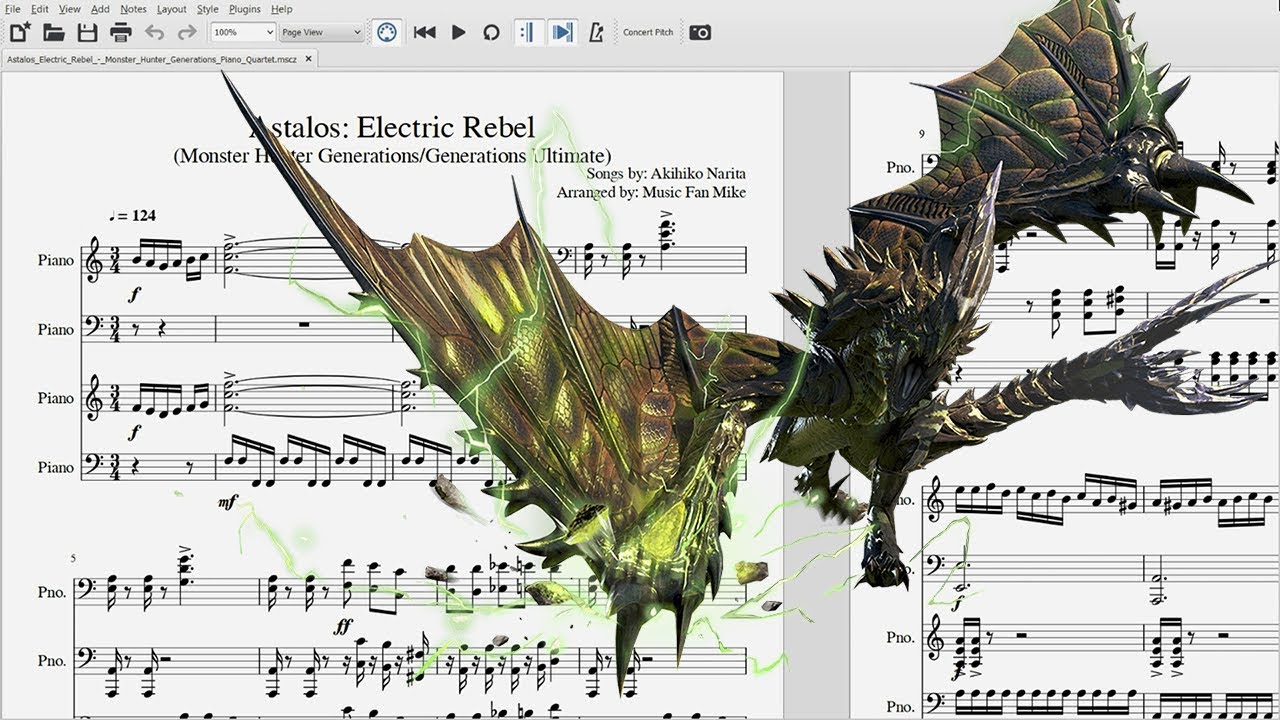1280x720 pixels.
Task: Undo the last action
Action: point(154,32)
